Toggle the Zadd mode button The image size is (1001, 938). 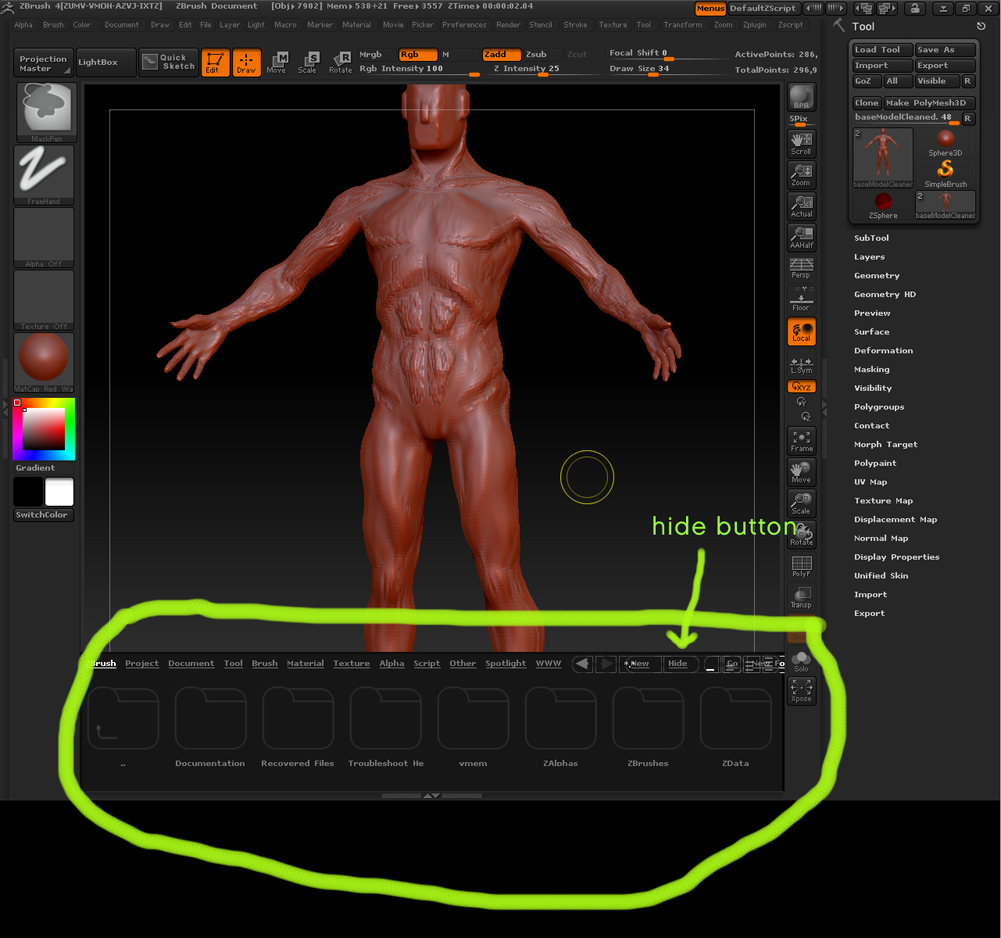(501, 55)
